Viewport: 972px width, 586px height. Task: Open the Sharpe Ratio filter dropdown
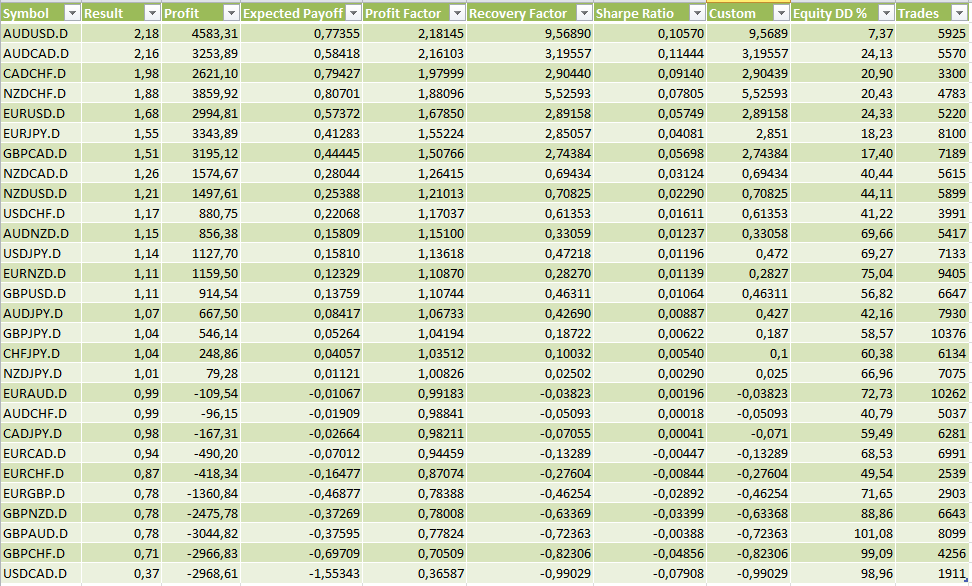point(697,13)
